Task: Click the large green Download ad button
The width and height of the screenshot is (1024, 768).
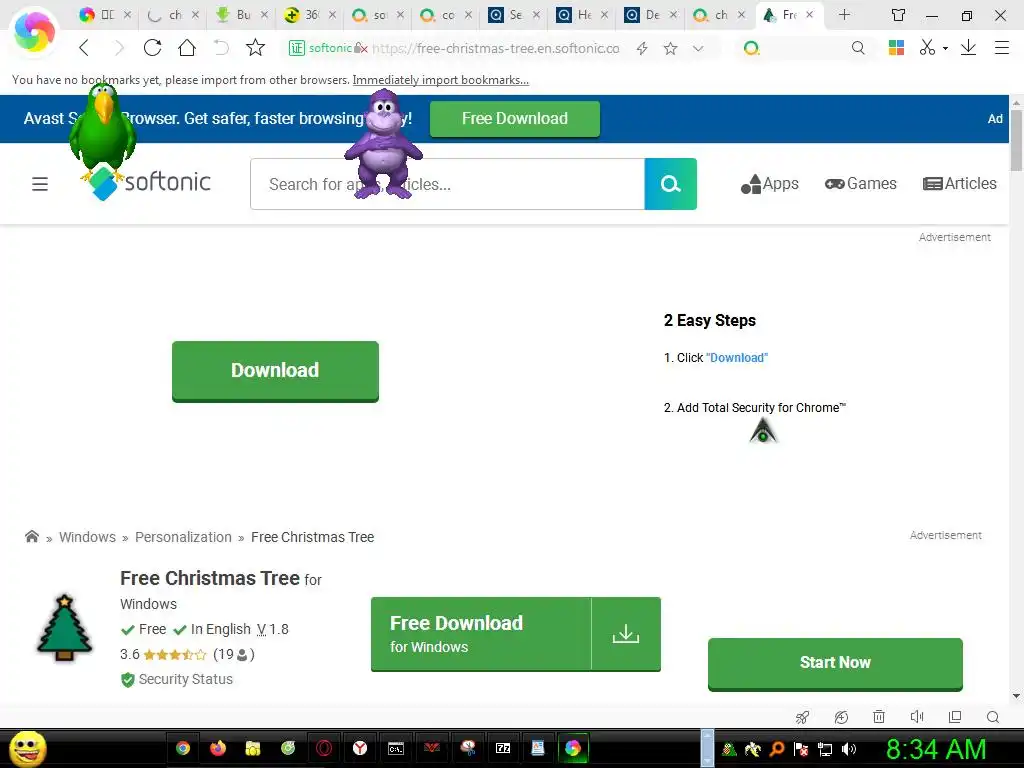Action: [x=275, y=371]
